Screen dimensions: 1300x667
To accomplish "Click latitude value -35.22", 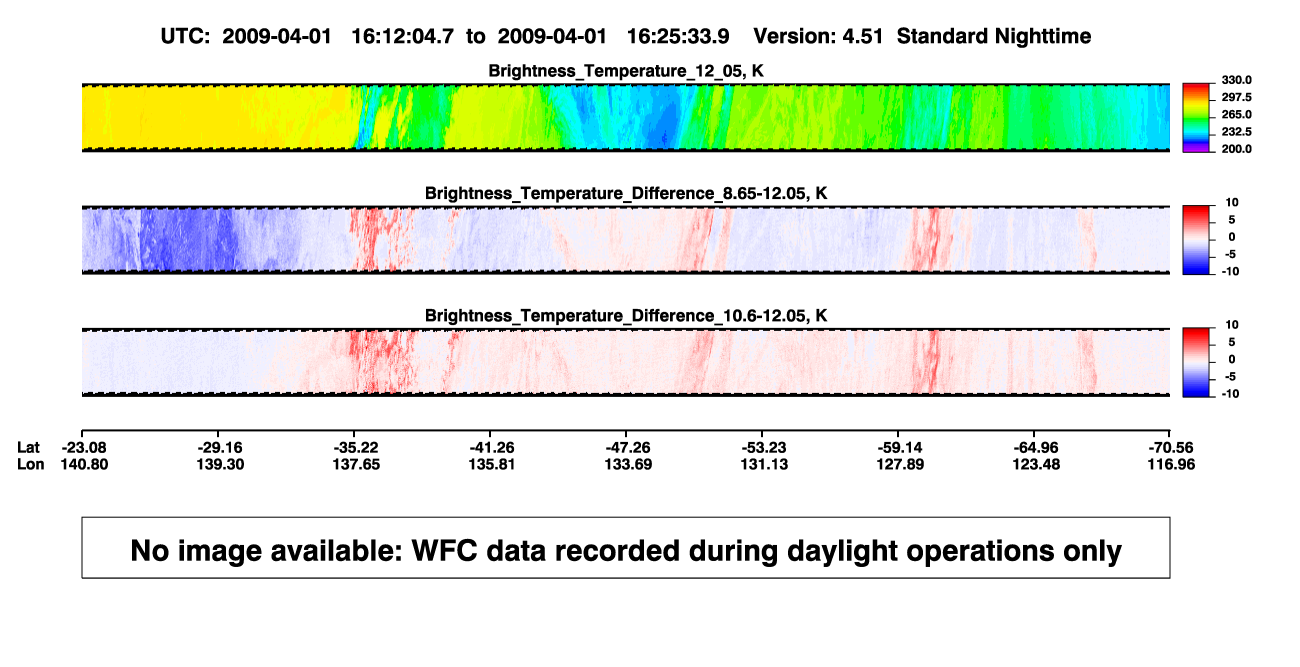I will [358, 447].
